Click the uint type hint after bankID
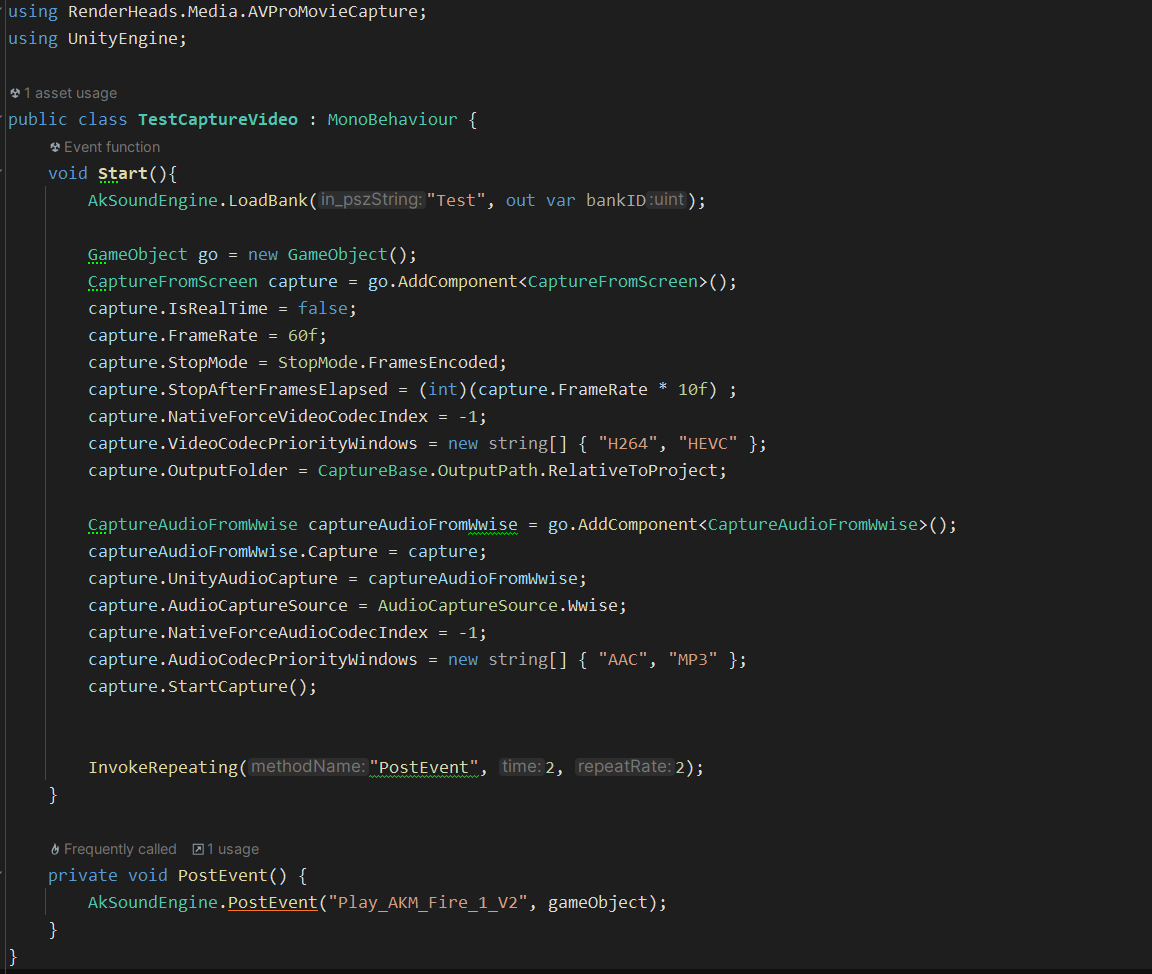Image resolution: width=1152 pixels, height=974 pixels. tap(668, 200)
